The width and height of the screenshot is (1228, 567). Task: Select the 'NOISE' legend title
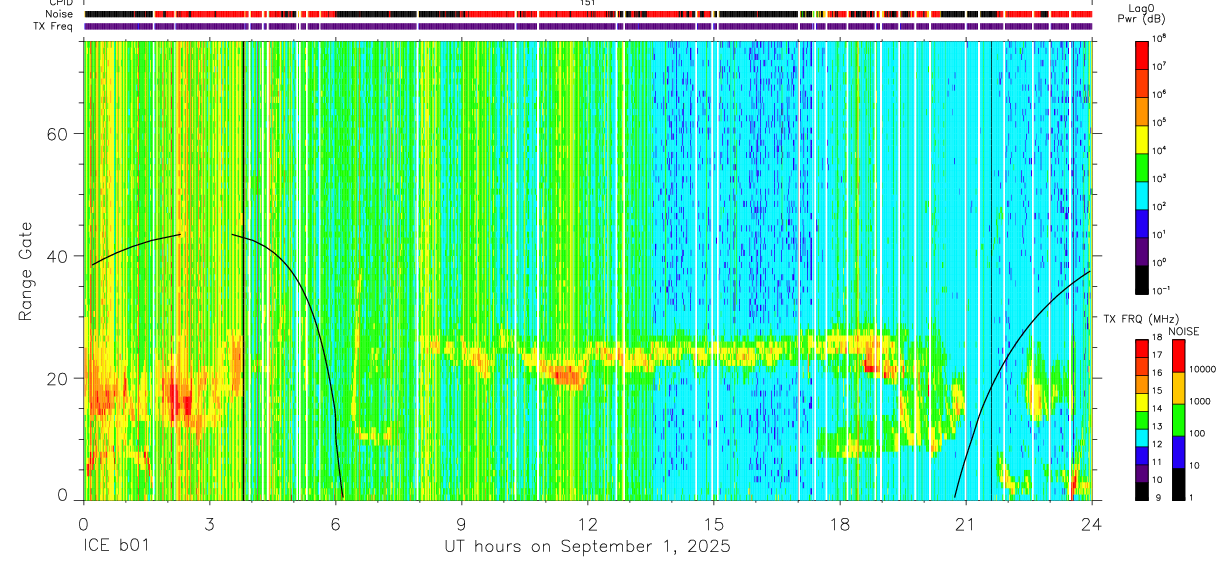coord(1186,330)
